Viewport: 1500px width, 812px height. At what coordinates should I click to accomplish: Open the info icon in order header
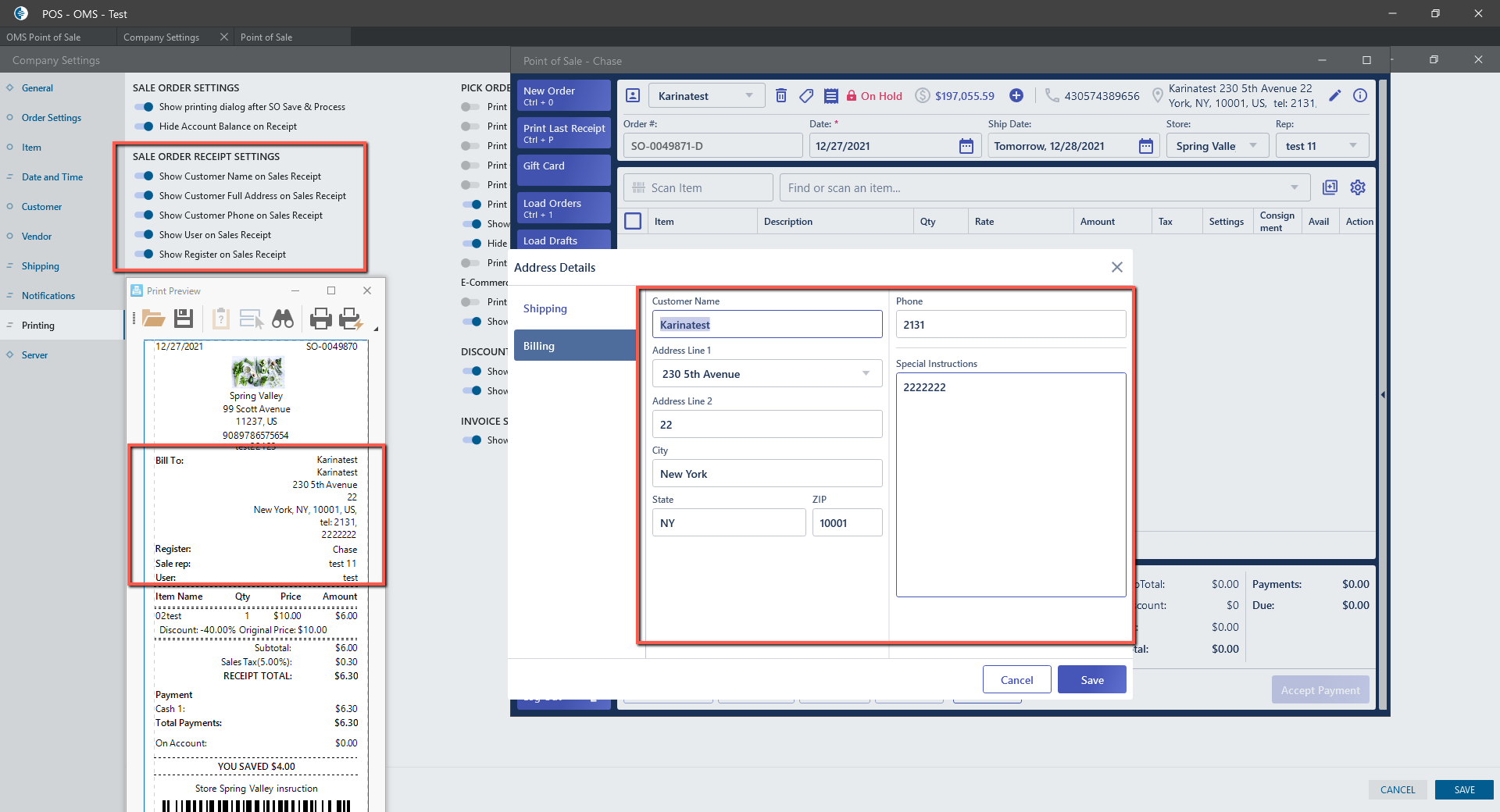(1360, 95)
